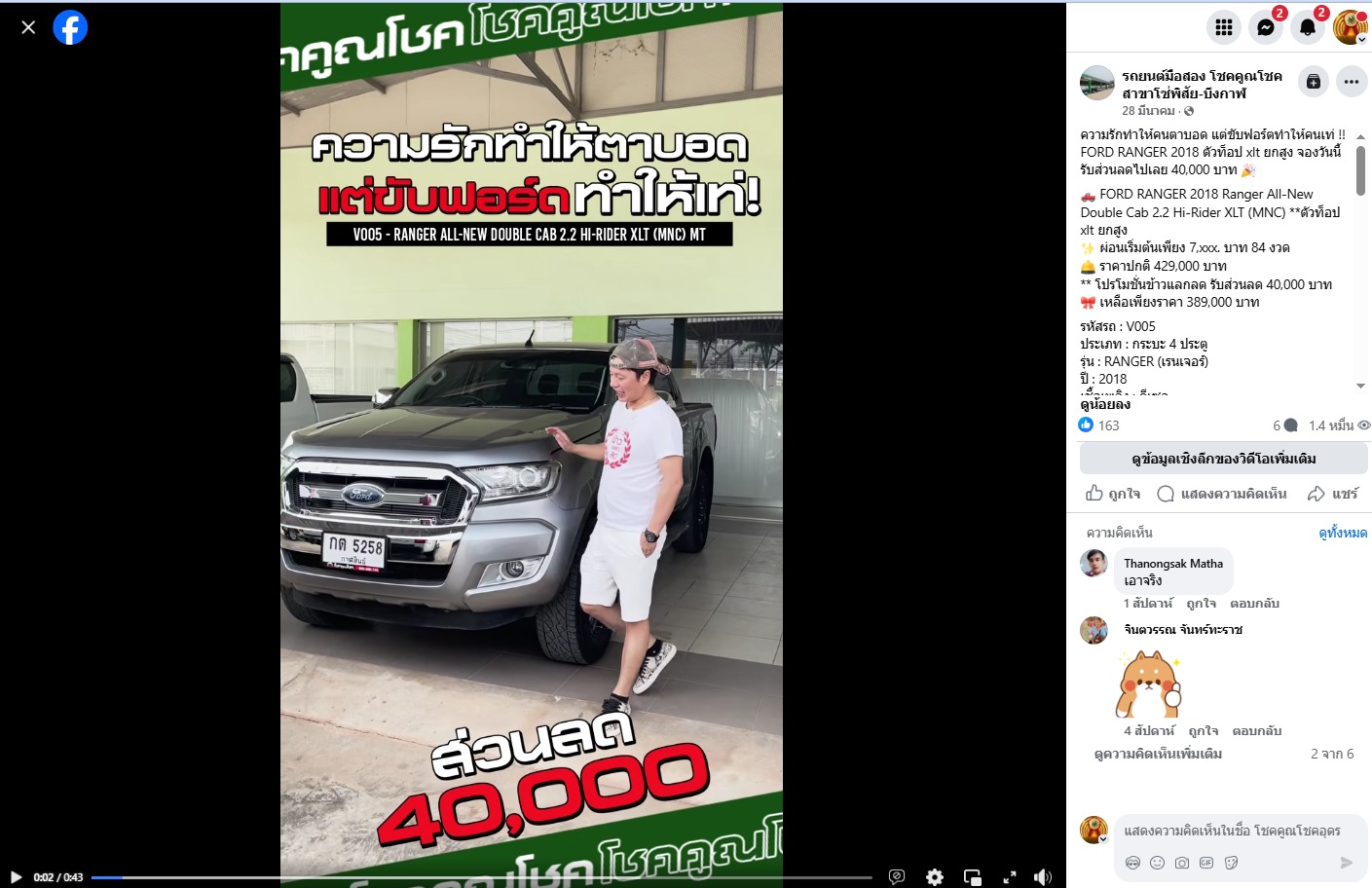Open the Messenger chats icon

point(1265,27)
